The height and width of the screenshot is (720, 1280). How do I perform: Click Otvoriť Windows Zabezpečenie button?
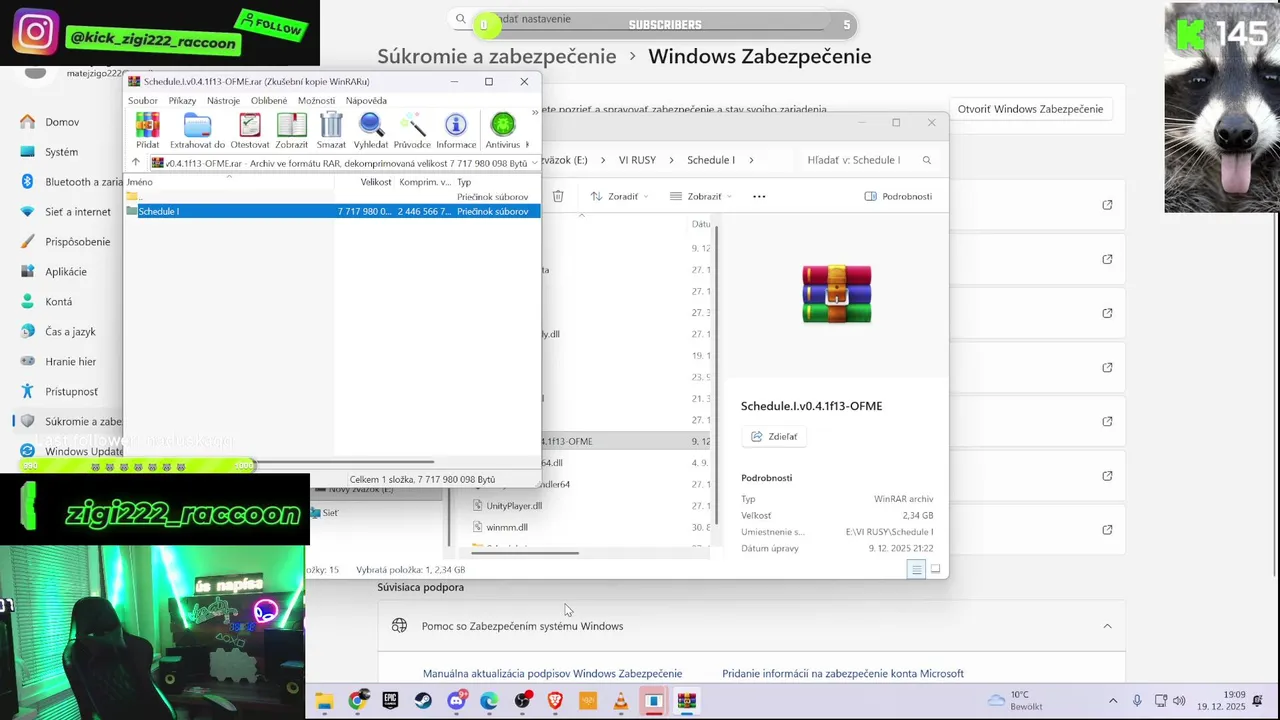(x=1030, y=109)
